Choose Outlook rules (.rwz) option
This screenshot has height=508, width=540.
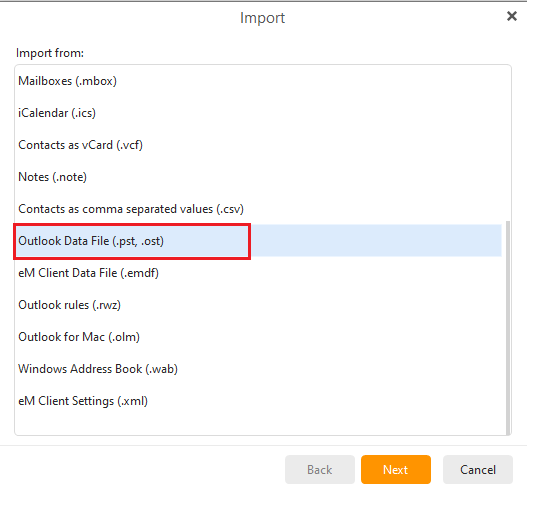(x=258, y=305)
